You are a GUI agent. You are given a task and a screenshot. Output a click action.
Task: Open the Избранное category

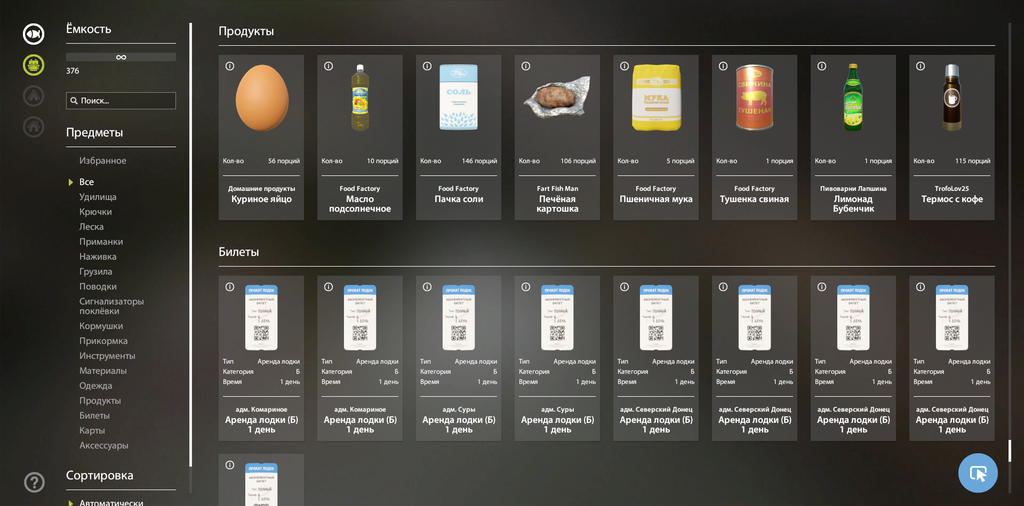click(103, 161)
